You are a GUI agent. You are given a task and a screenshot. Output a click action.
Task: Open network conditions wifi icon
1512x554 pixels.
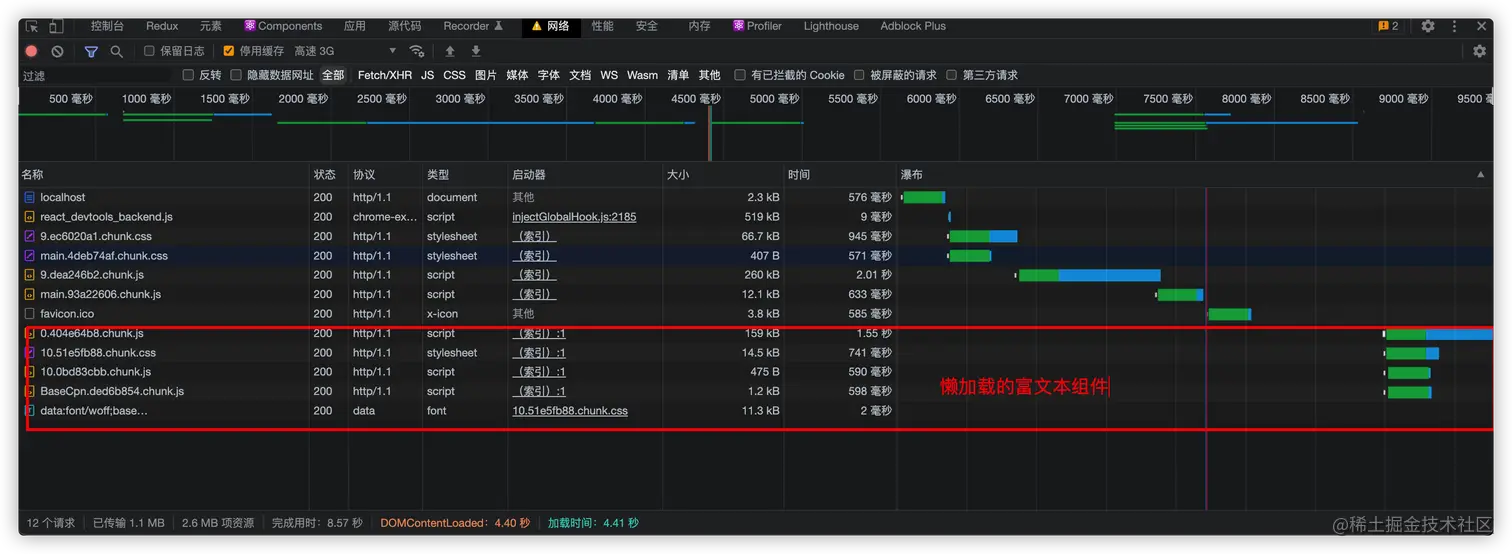(x=417, y=51)
